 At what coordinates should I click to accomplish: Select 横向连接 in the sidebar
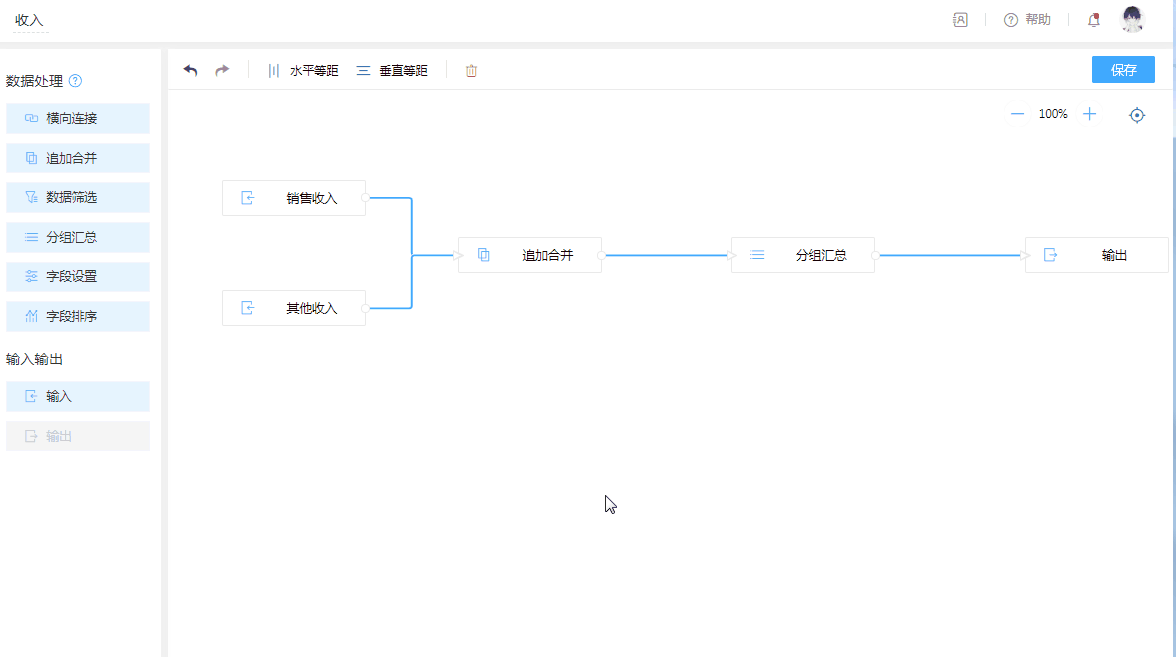[x=78, y=118]
